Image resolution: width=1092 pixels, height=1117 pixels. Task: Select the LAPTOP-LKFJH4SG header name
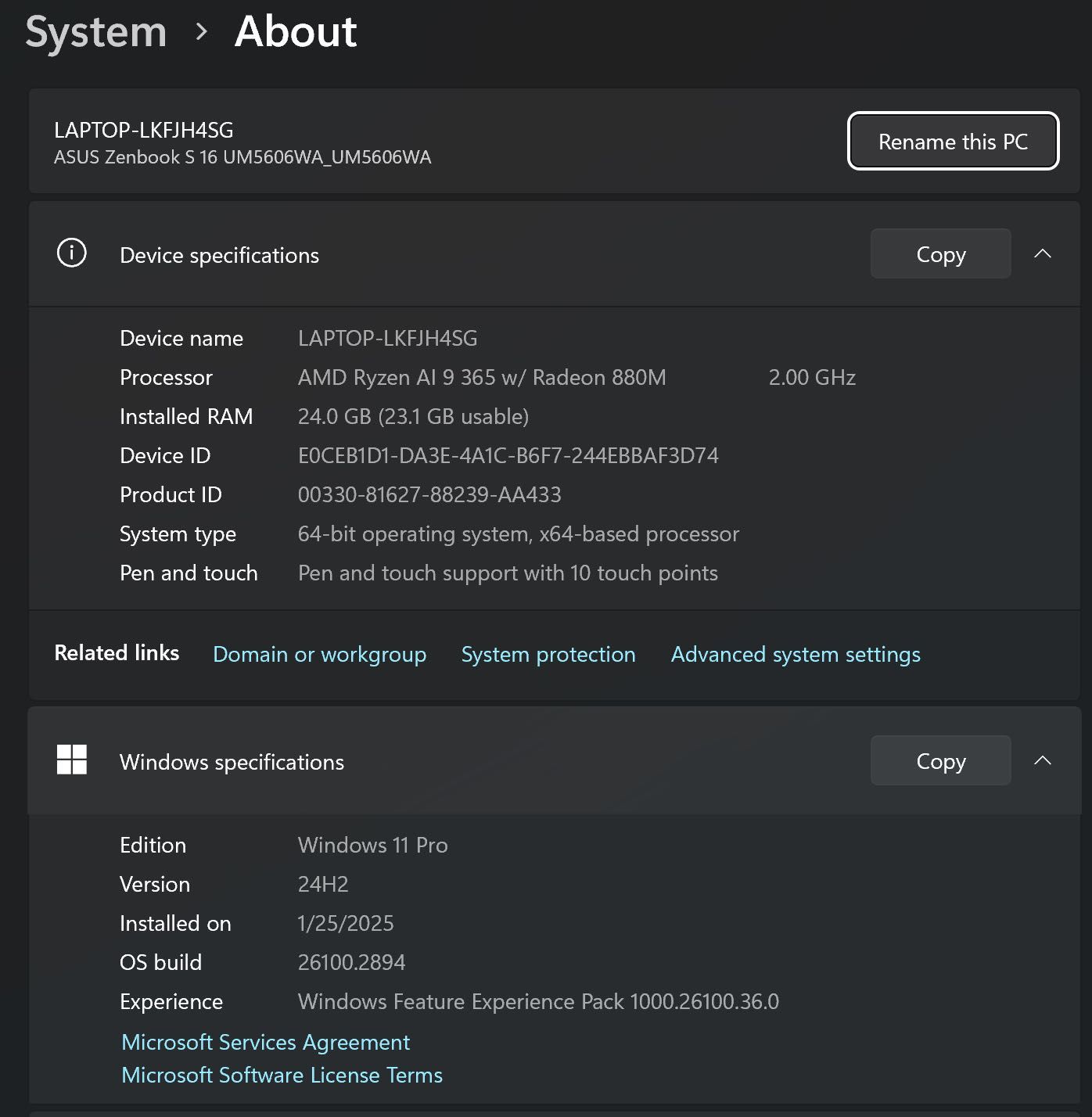click(144, 130)
